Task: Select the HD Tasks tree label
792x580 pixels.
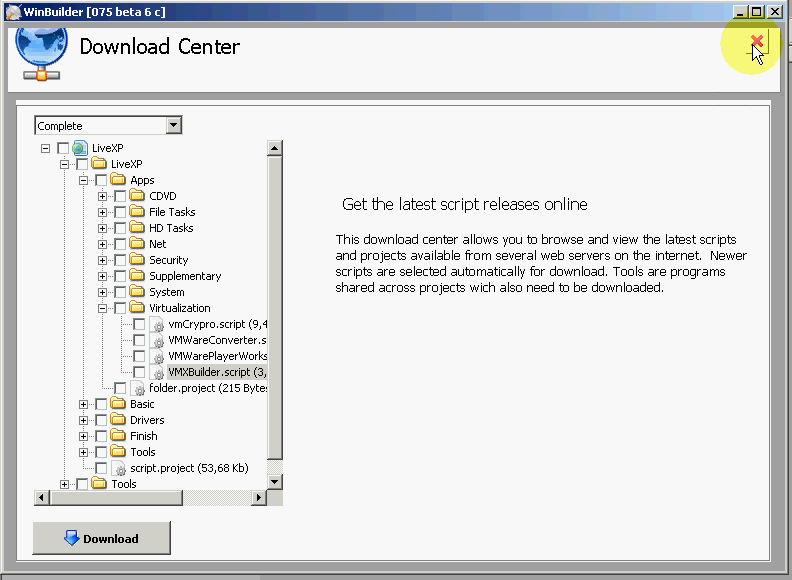Action: tap(171, 228)
